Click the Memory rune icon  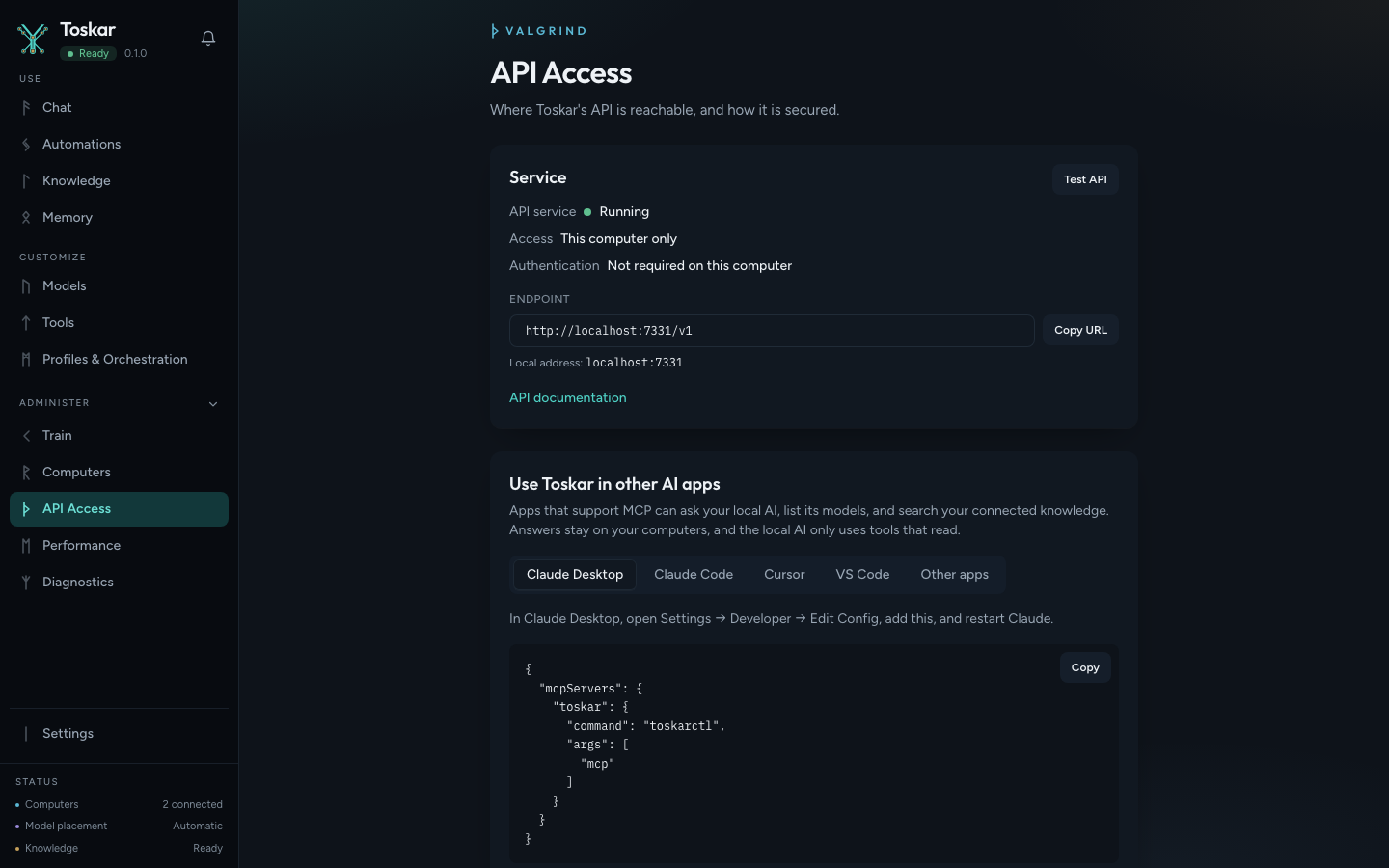(x=26, y=218)
